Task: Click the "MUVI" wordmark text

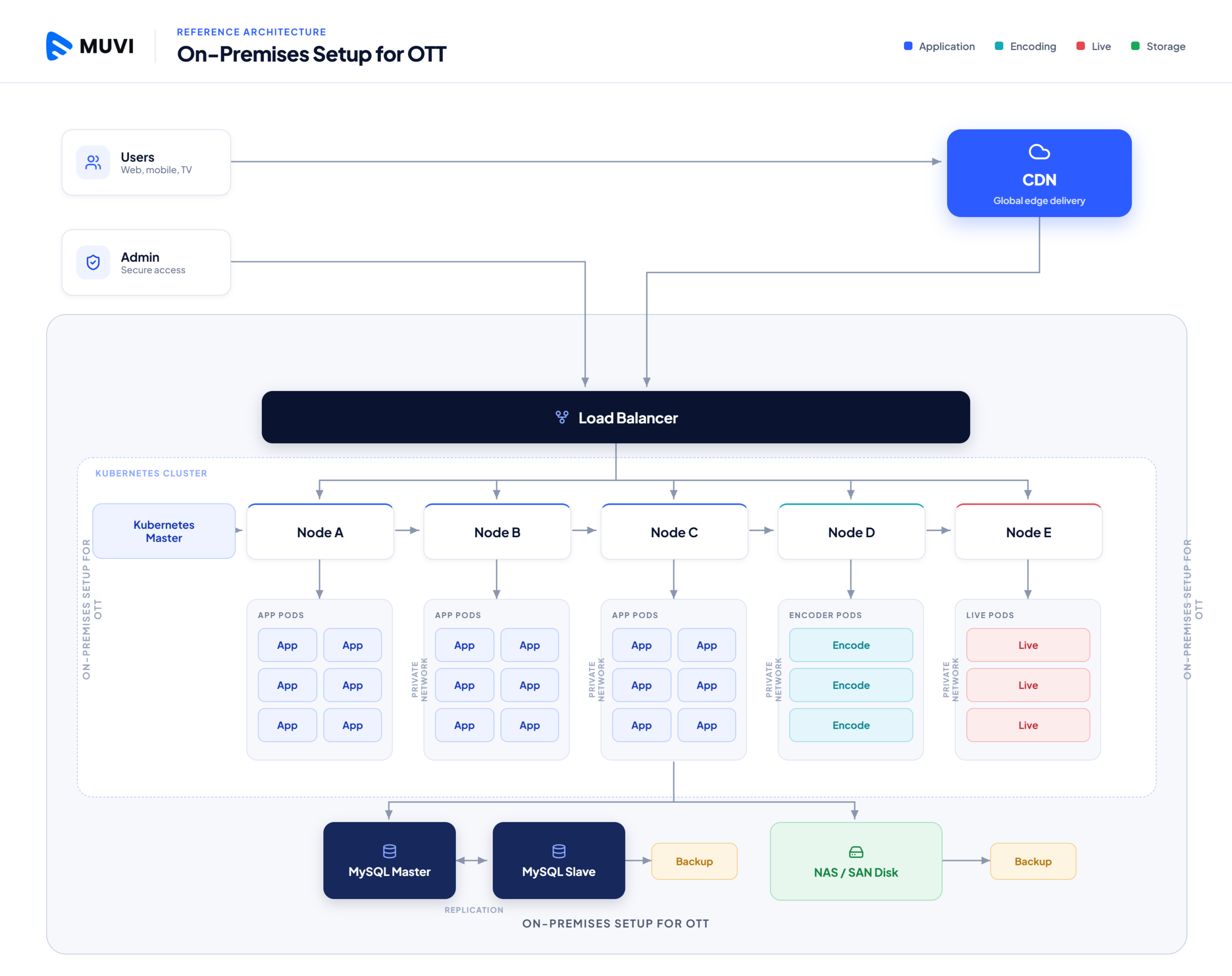Action: 107,46
